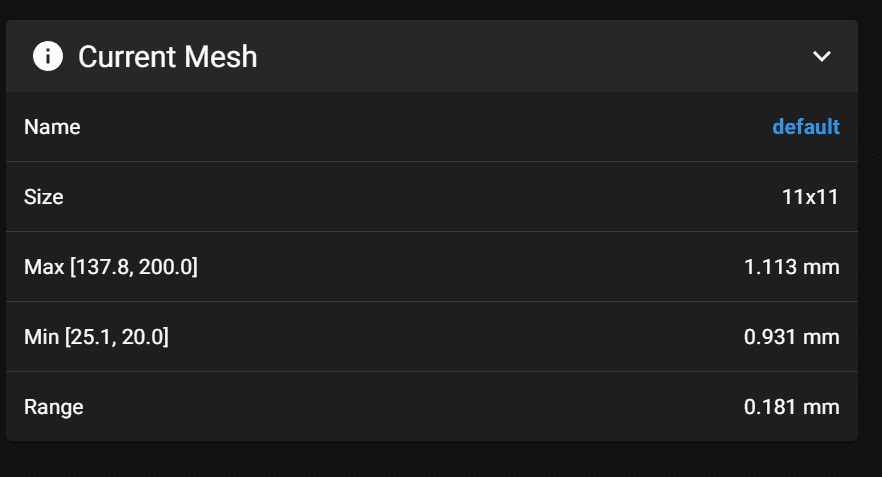Image resolution: width=882 pixels, height=477 pixels.
Task: Select the Current Mesh title text
Action: (x=168, y=57)
